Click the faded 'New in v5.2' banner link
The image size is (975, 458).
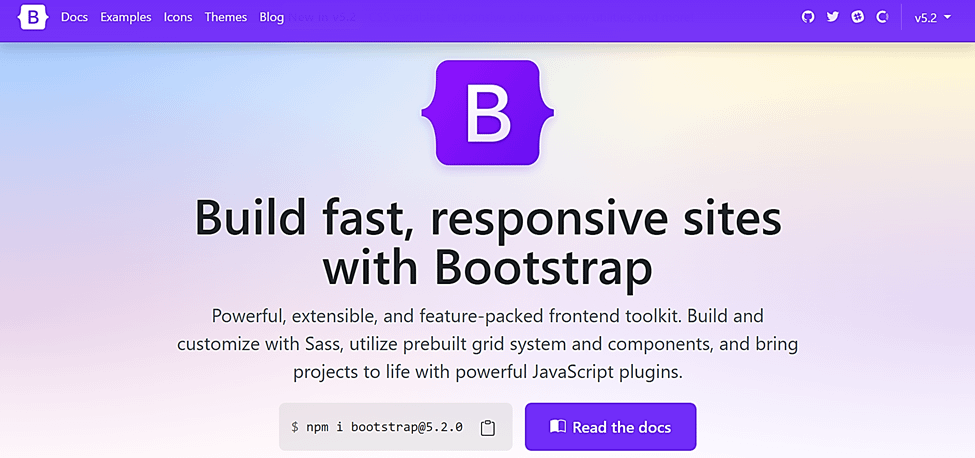[323, 17]
